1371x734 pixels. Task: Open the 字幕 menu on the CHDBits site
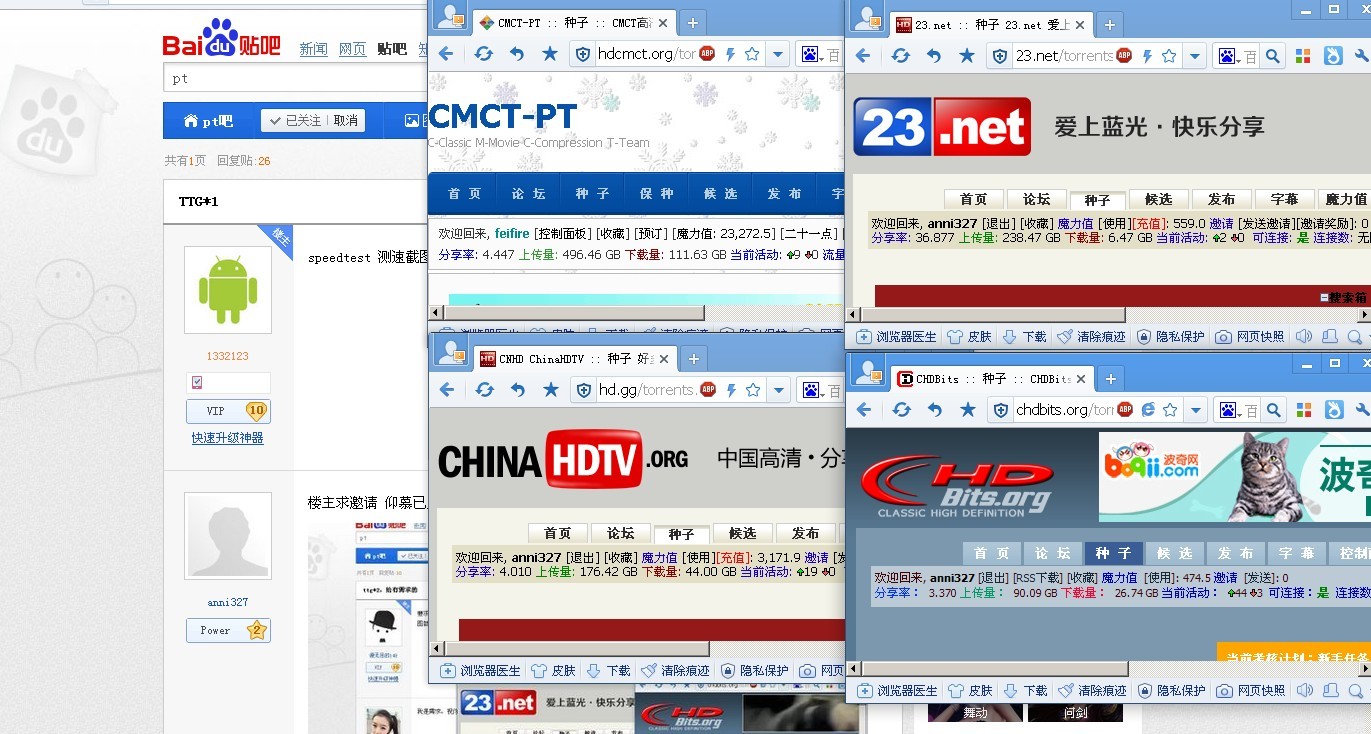click(x=1296, y=553)
